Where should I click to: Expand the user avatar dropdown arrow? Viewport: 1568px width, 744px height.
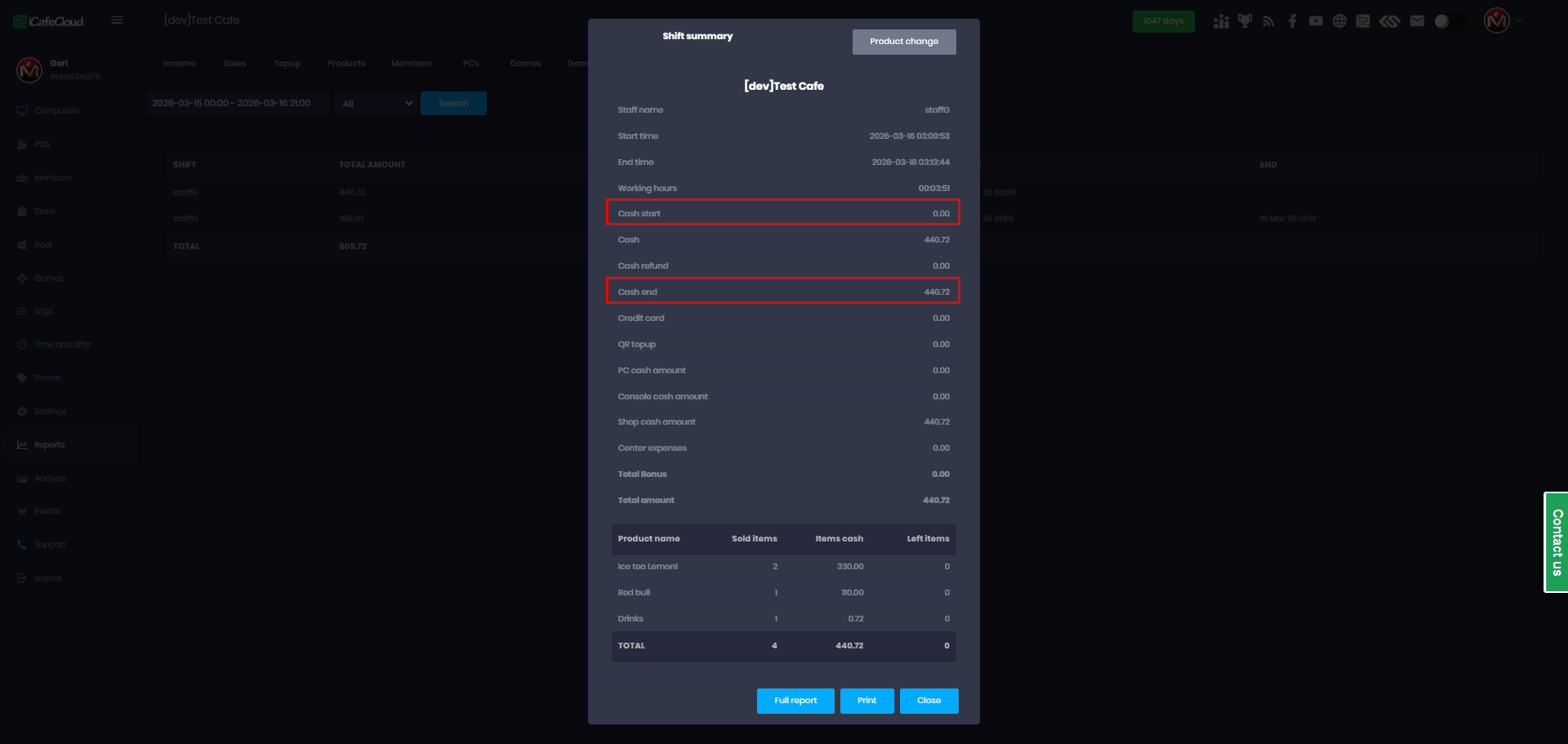tap(1519, 21)
